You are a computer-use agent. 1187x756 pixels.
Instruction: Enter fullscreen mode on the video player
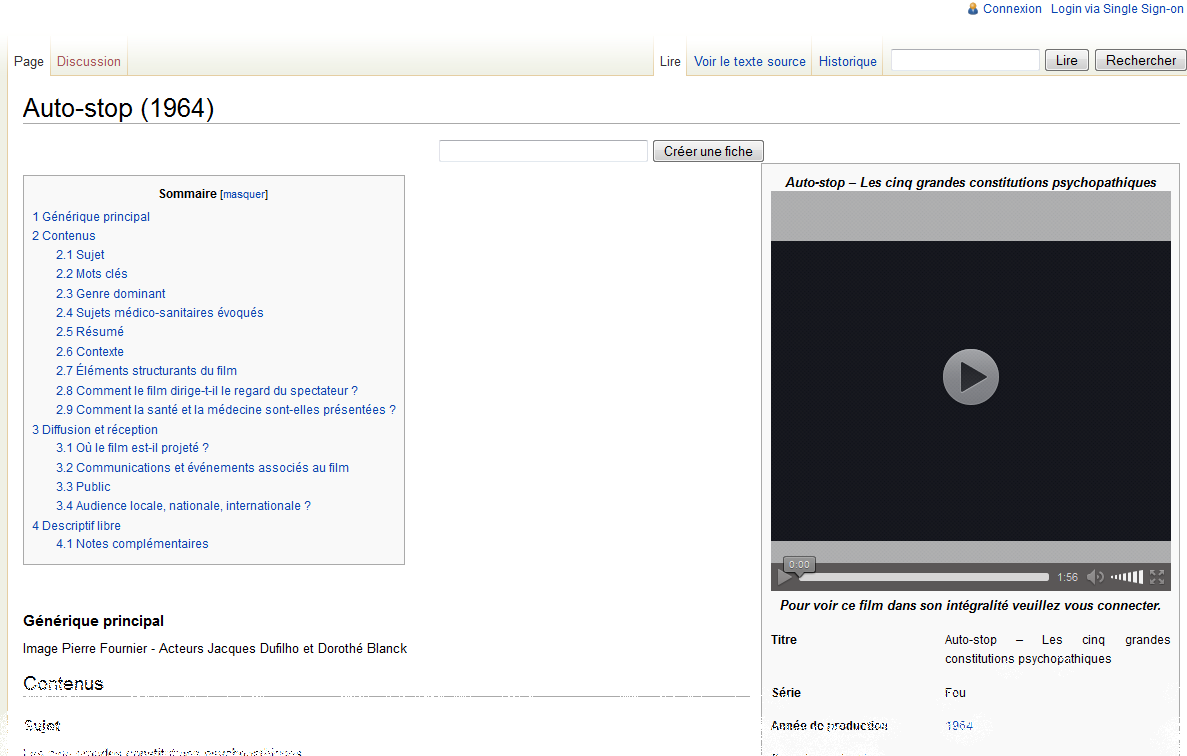(1157, 577)
